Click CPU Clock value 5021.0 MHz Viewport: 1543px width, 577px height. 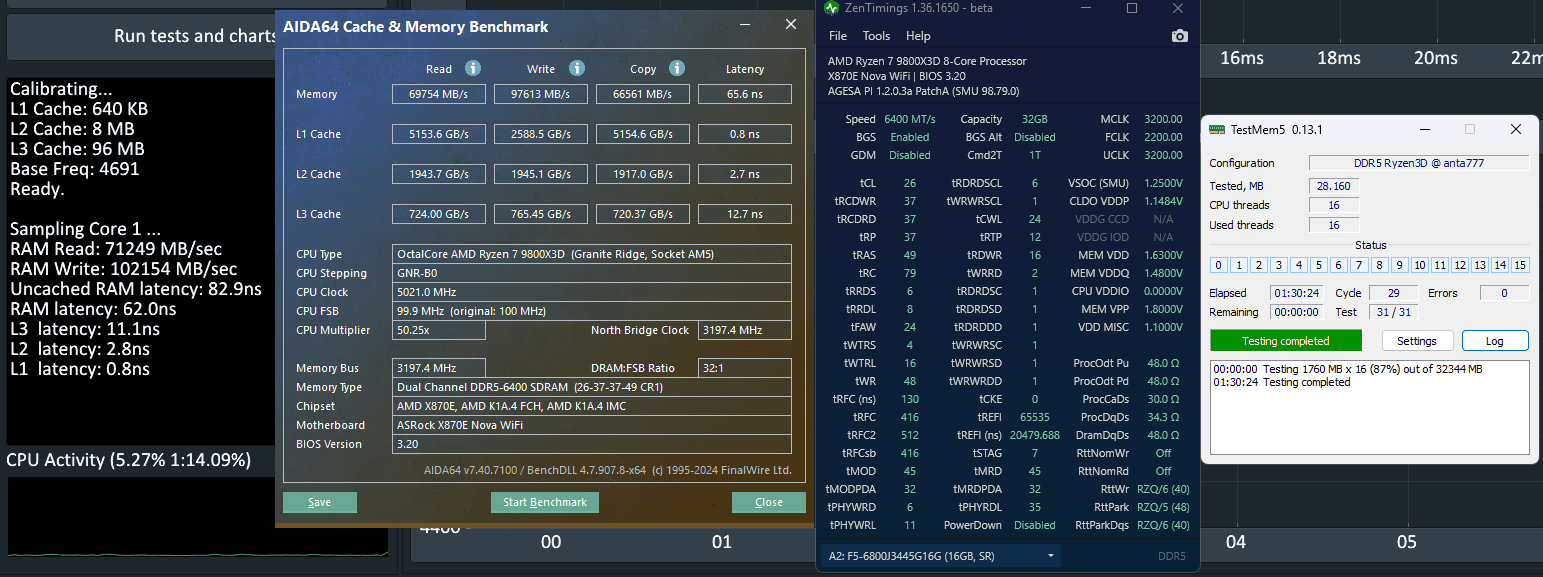point(594,292)
